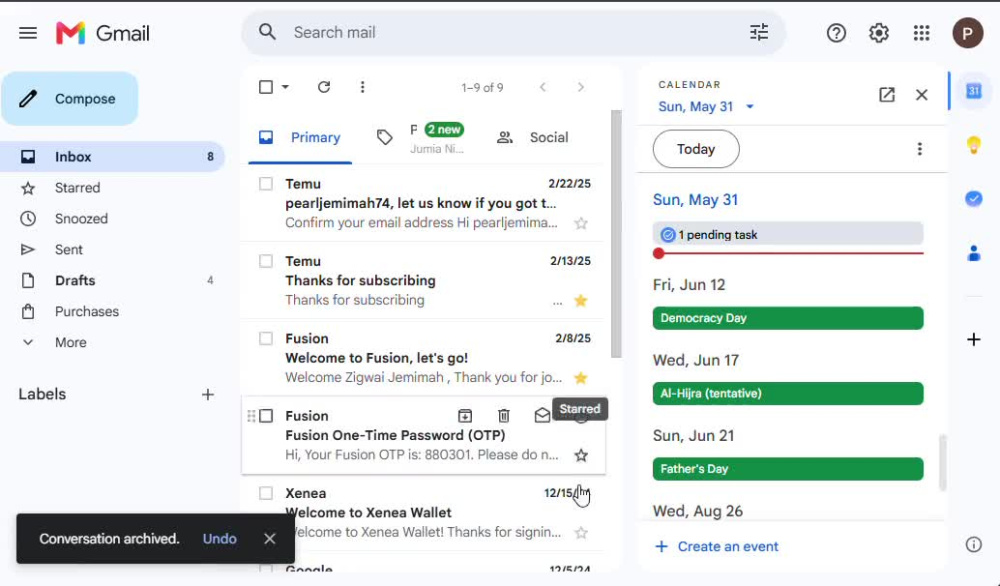Open Contacts side panel icon
The height and width of the screenshot is (586, 1000).
(x=973, y=253)
